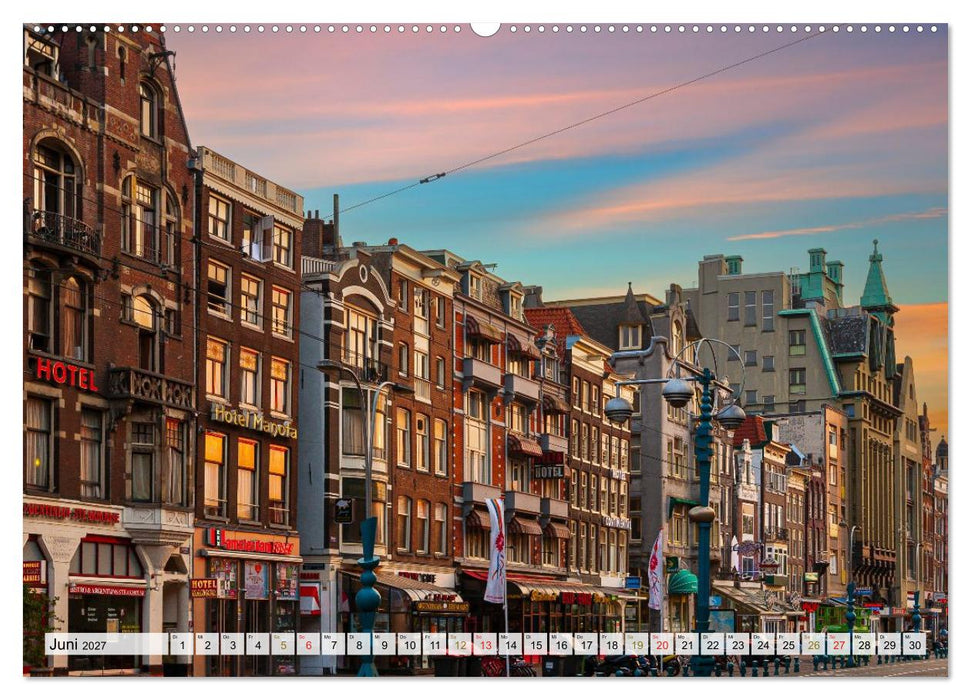Pick day 1 in the calendar strip
The width and height of the screenshot is (971, 700).
pyautogui.click(x=181, y=644)
